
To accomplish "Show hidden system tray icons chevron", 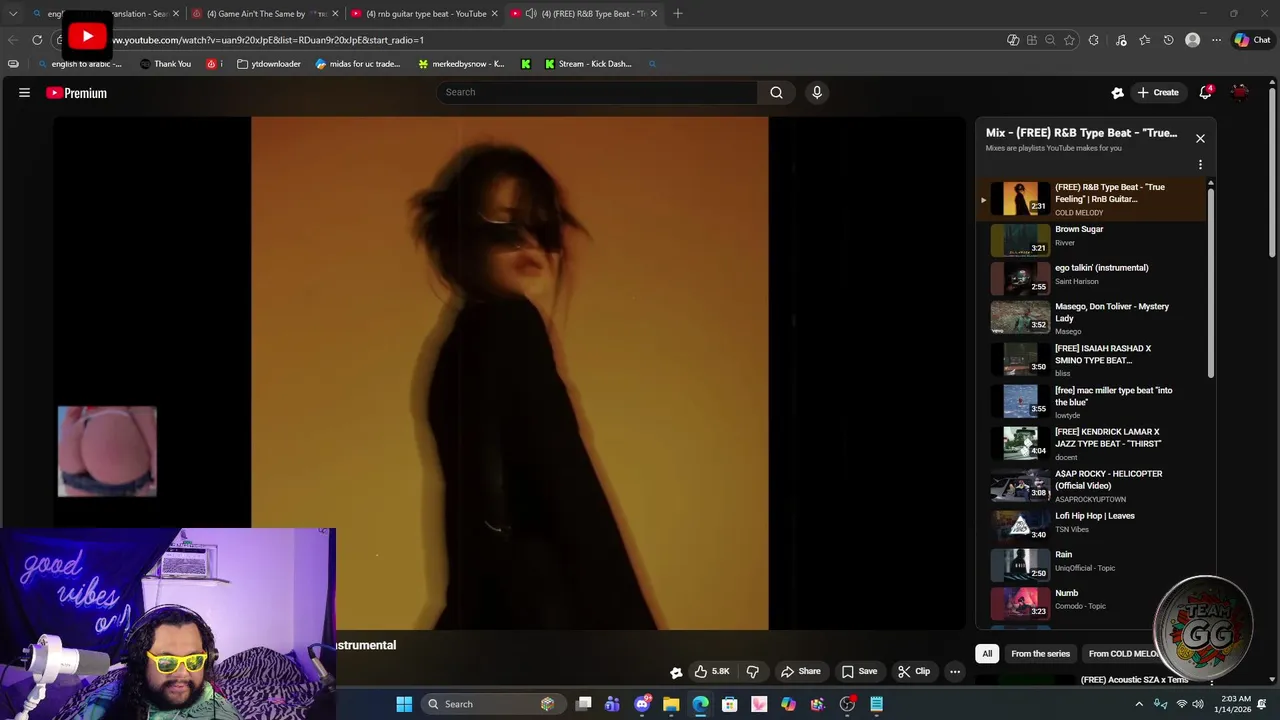I will click(x=1138, y=704).
